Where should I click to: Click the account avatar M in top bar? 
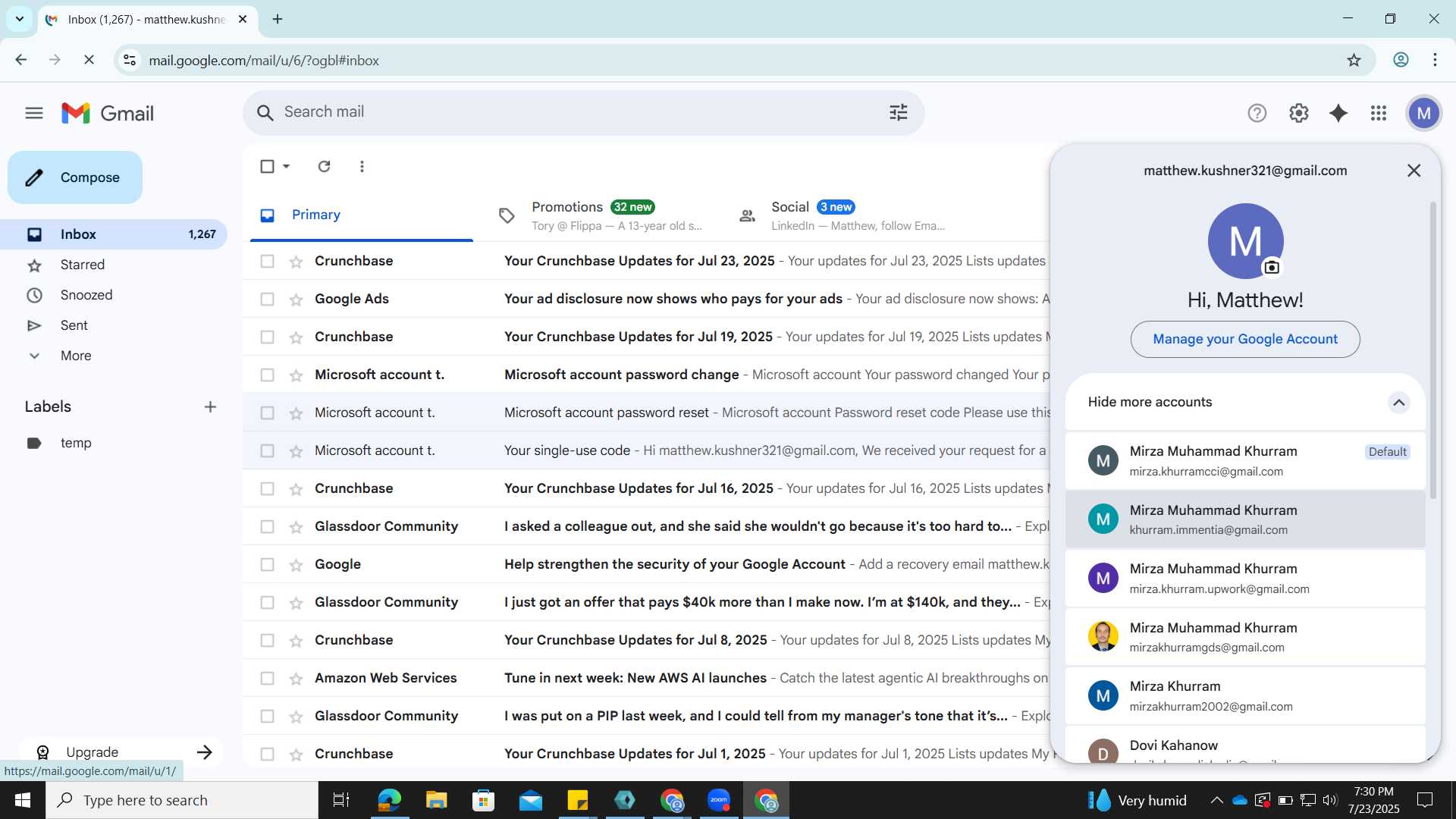coord(1424,113)
